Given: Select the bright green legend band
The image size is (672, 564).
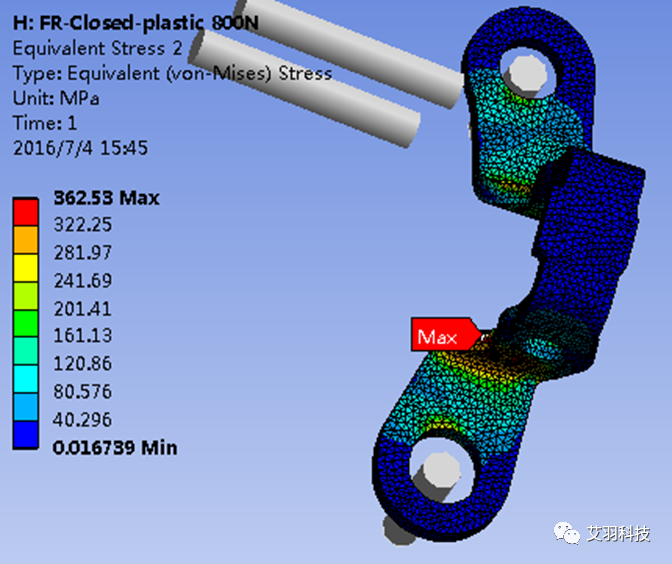Looking at the screenshot, I should 26,323.
